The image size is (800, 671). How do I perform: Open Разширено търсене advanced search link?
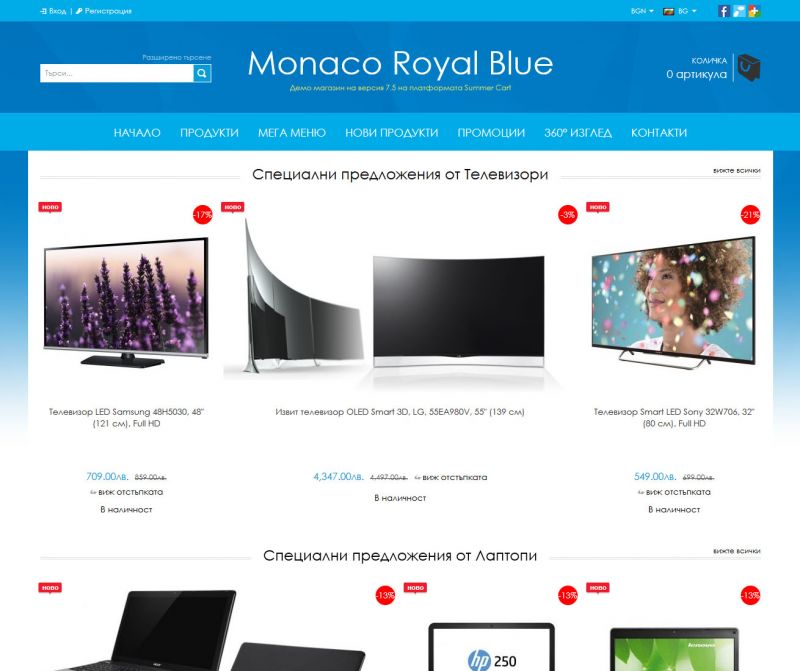click(x=177, y=58)
